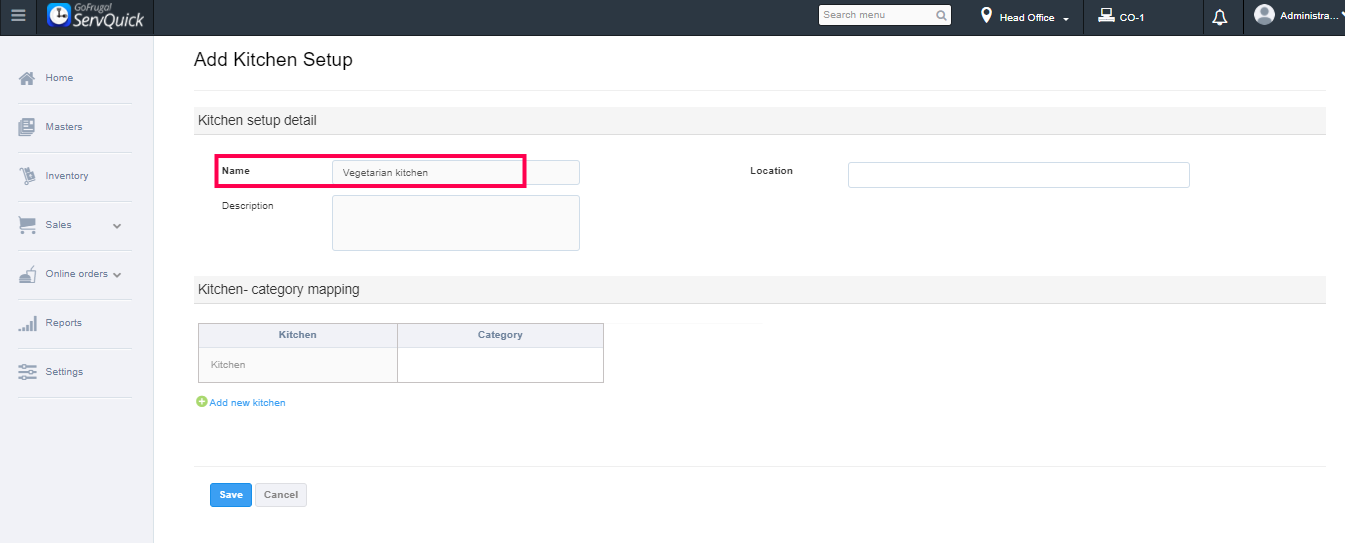This screenshot has width=1345, height=543.
Task: Click the Cancel button
Action: tap(281, 495)
